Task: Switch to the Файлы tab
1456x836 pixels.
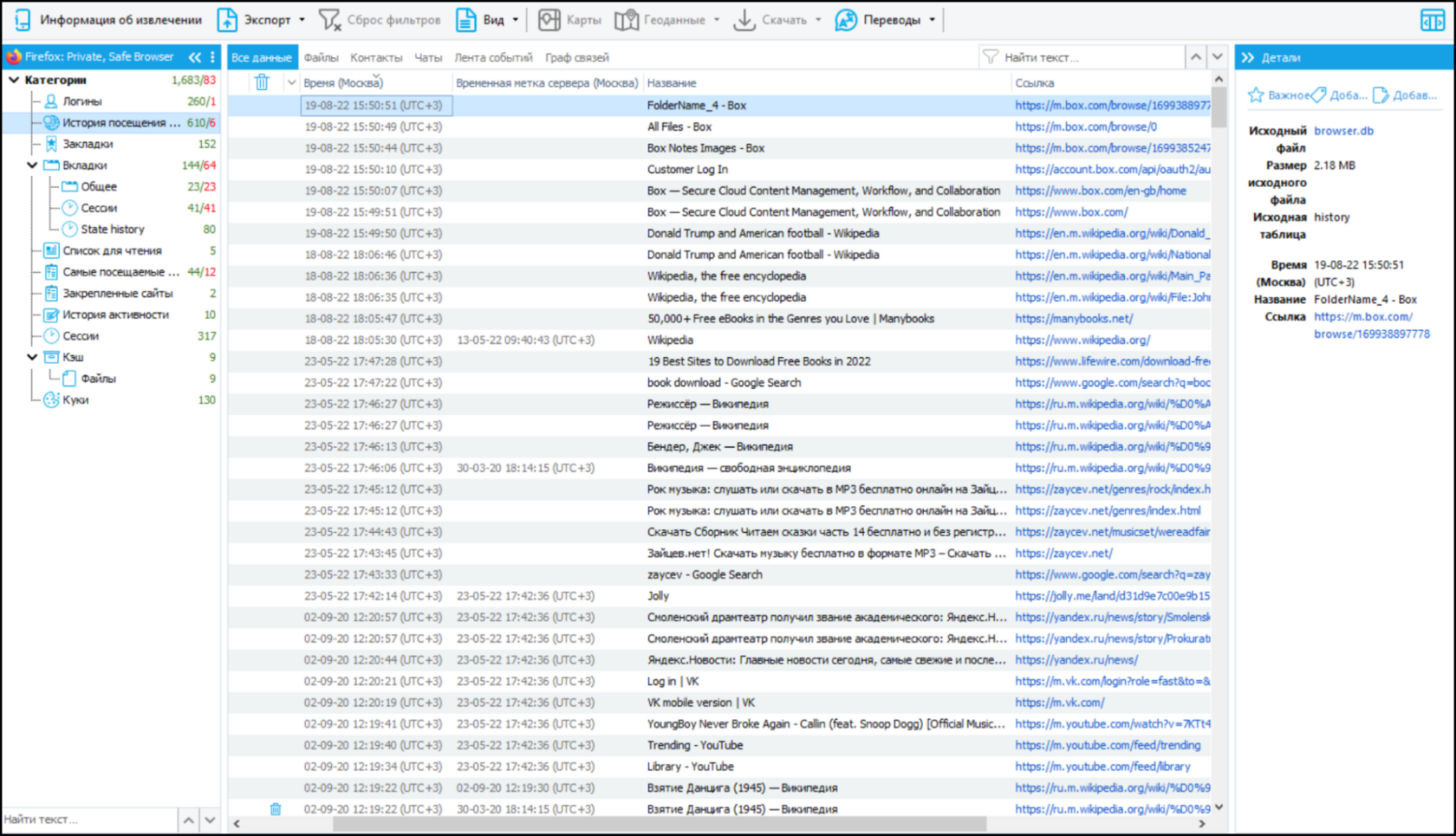Action: [321, 57]
